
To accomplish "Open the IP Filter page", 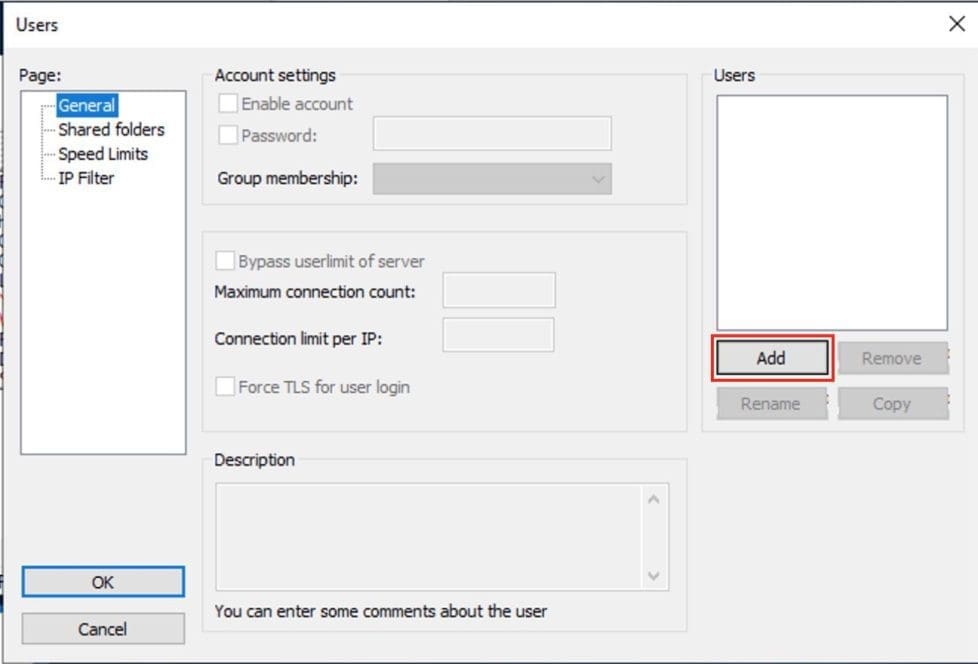I will (x=86, y=178).
